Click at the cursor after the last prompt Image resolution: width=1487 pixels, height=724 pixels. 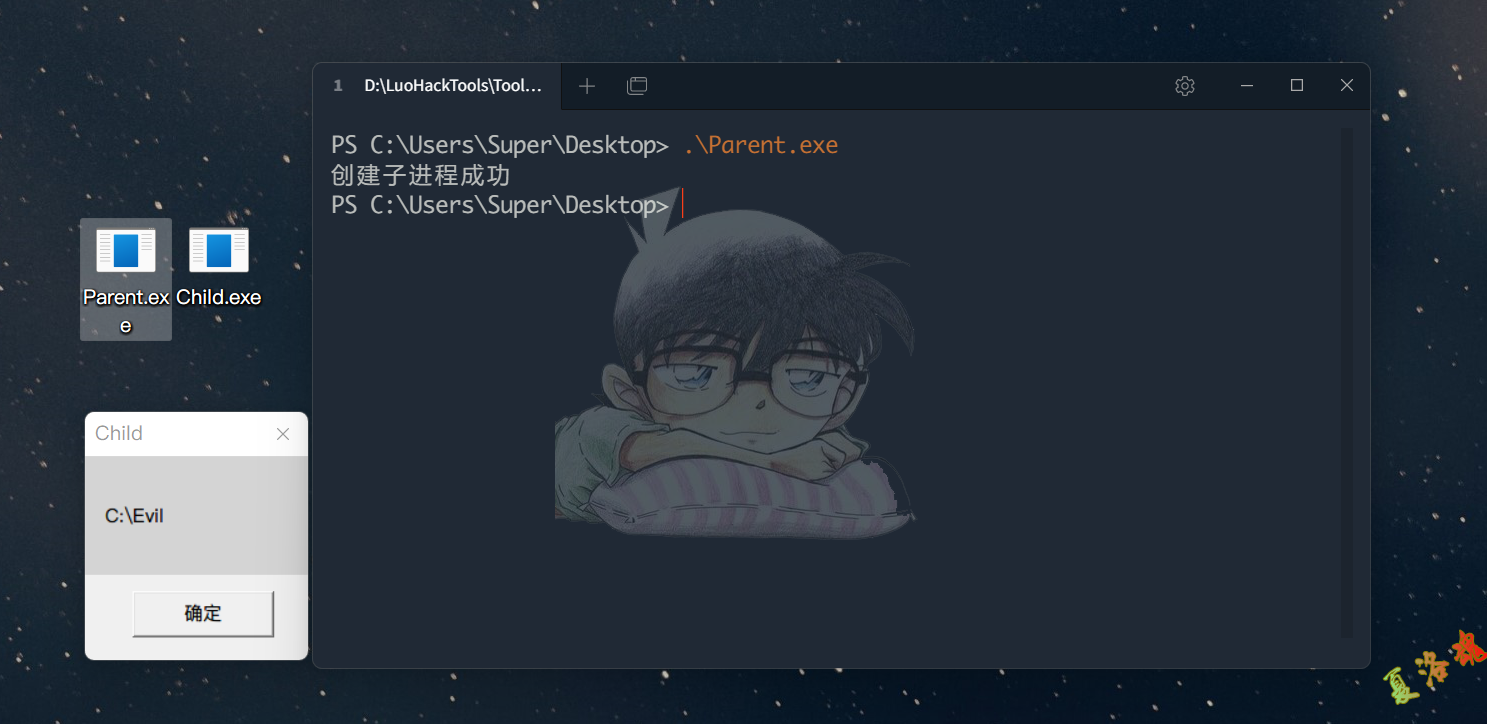pos(682,204)
